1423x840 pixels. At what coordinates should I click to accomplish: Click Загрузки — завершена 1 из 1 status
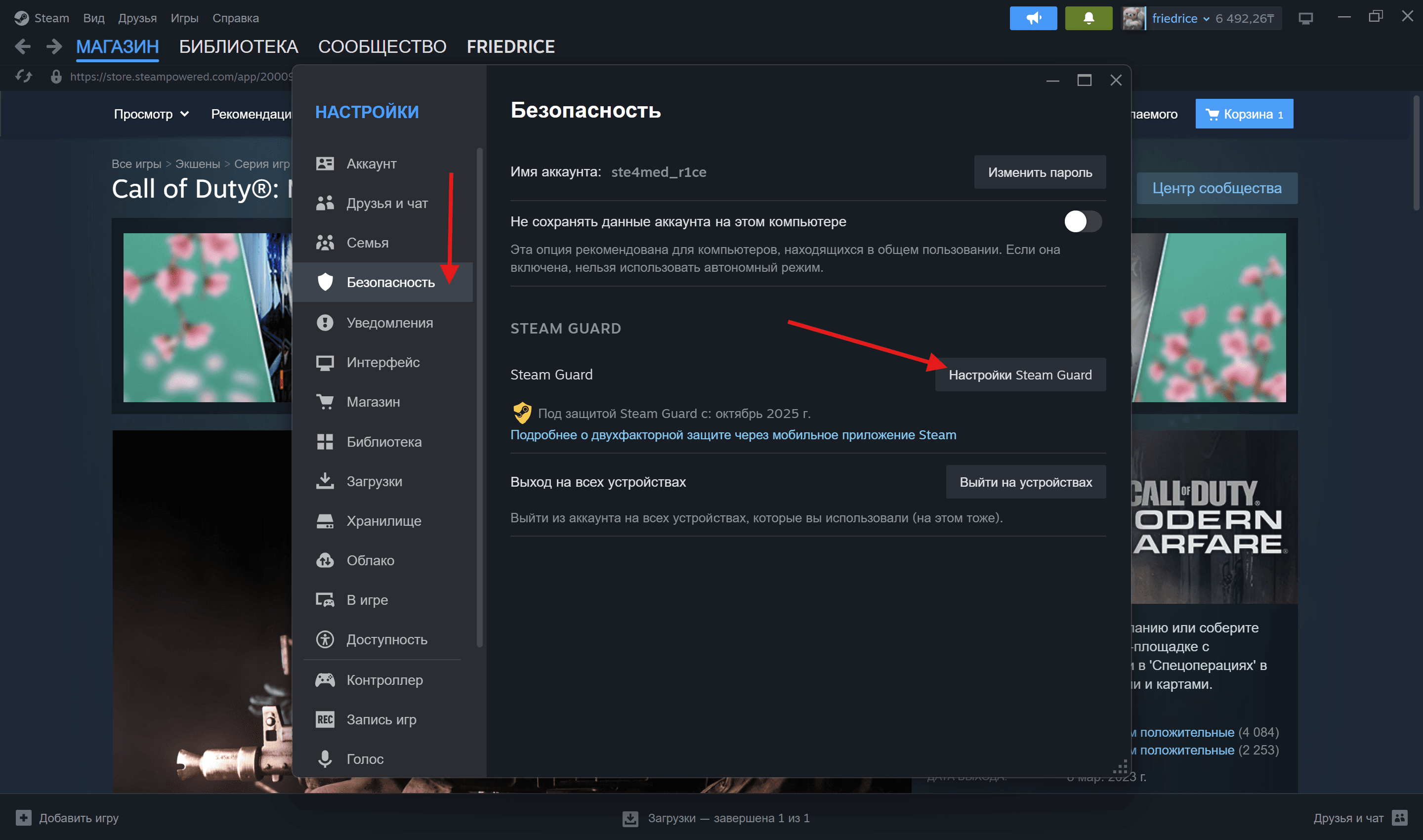728,818
